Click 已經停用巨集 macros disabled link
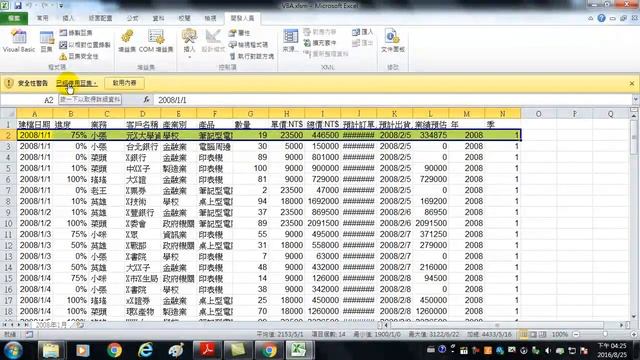This screenshot has width=640, height=360. pos(77,83)
